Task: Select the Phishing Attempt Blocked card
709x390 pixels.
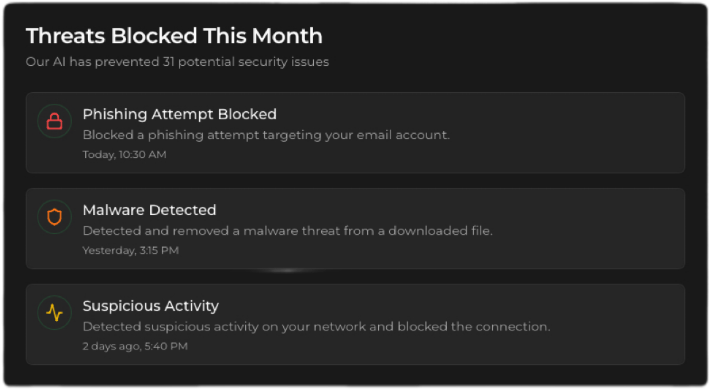Action: click(355, 133)
